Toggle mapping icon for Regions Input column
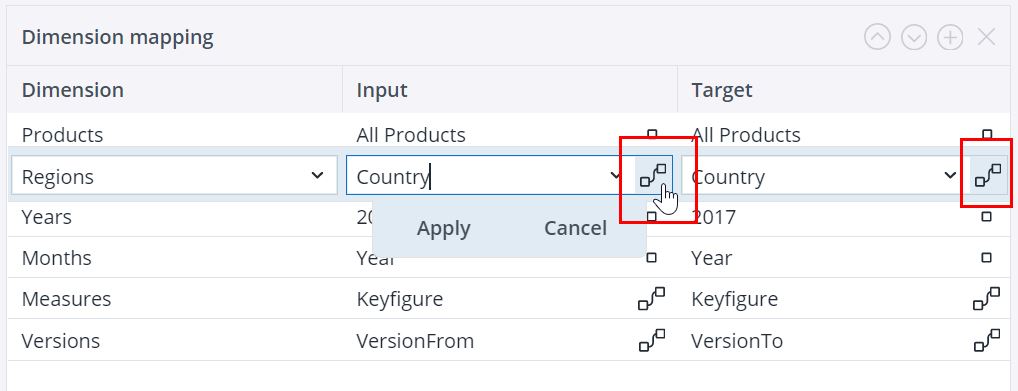The width and height of the screenshot is (1018, 391). coord(653,175)
